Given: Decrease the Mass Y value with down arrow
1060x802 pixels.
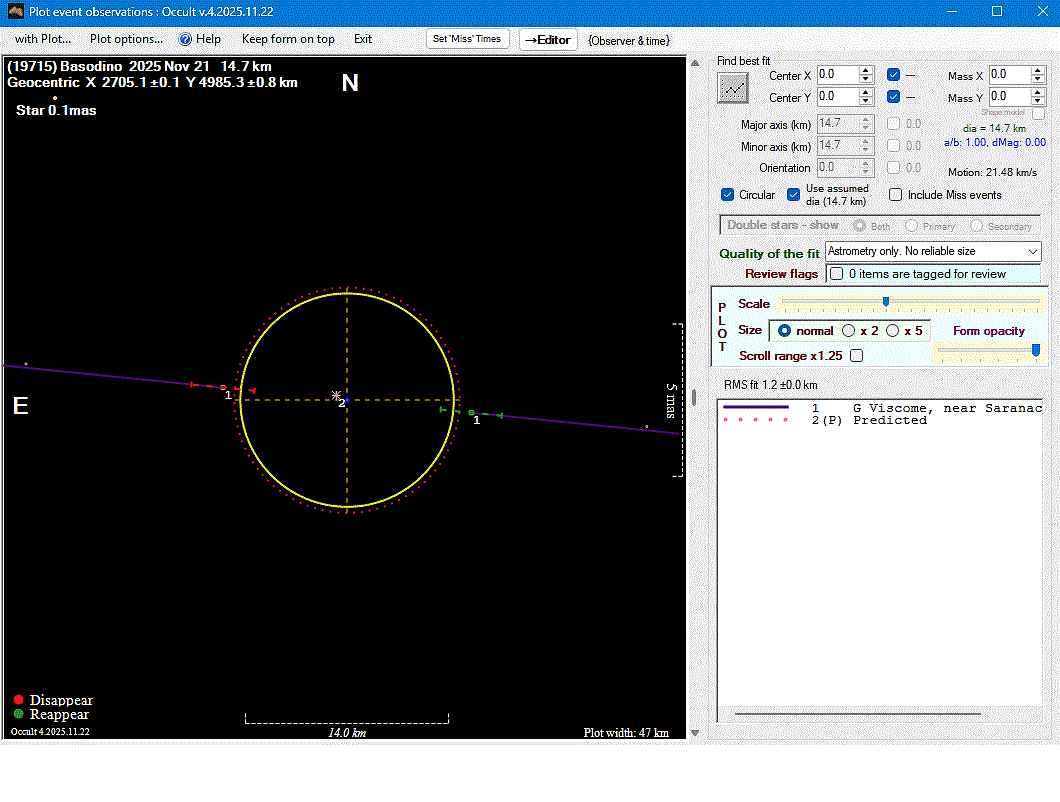Looking at the screenshot, I should tap(1038, 102).
